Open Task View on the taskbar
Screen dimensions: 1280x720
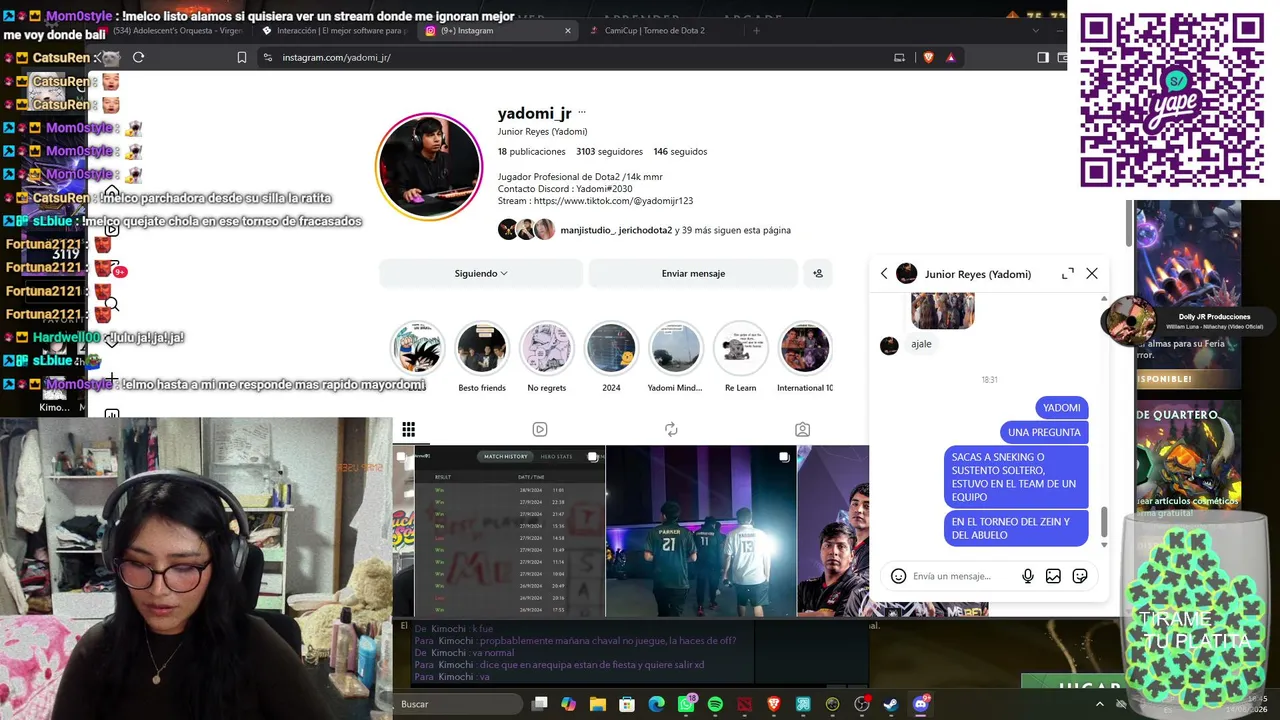[x=539, y=704]
